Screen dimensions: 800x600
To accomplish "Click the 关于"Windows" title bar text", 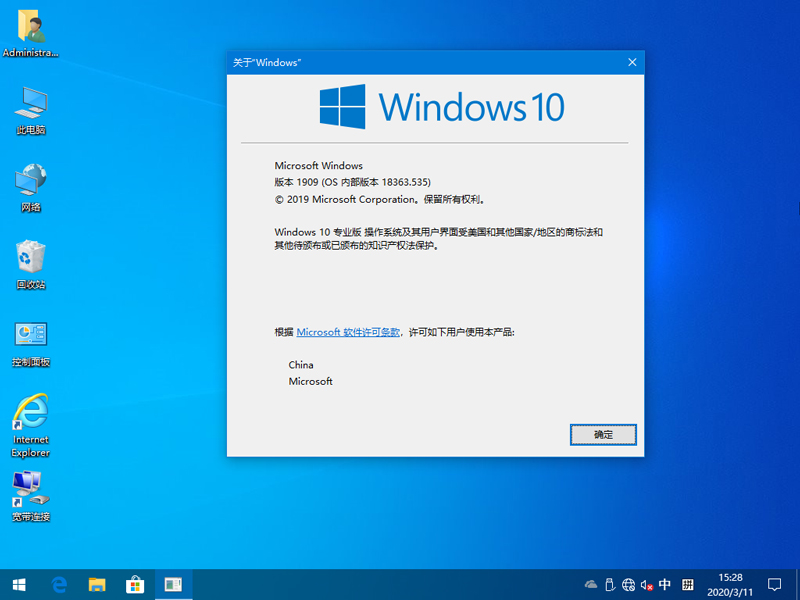I will coord(267,63).
